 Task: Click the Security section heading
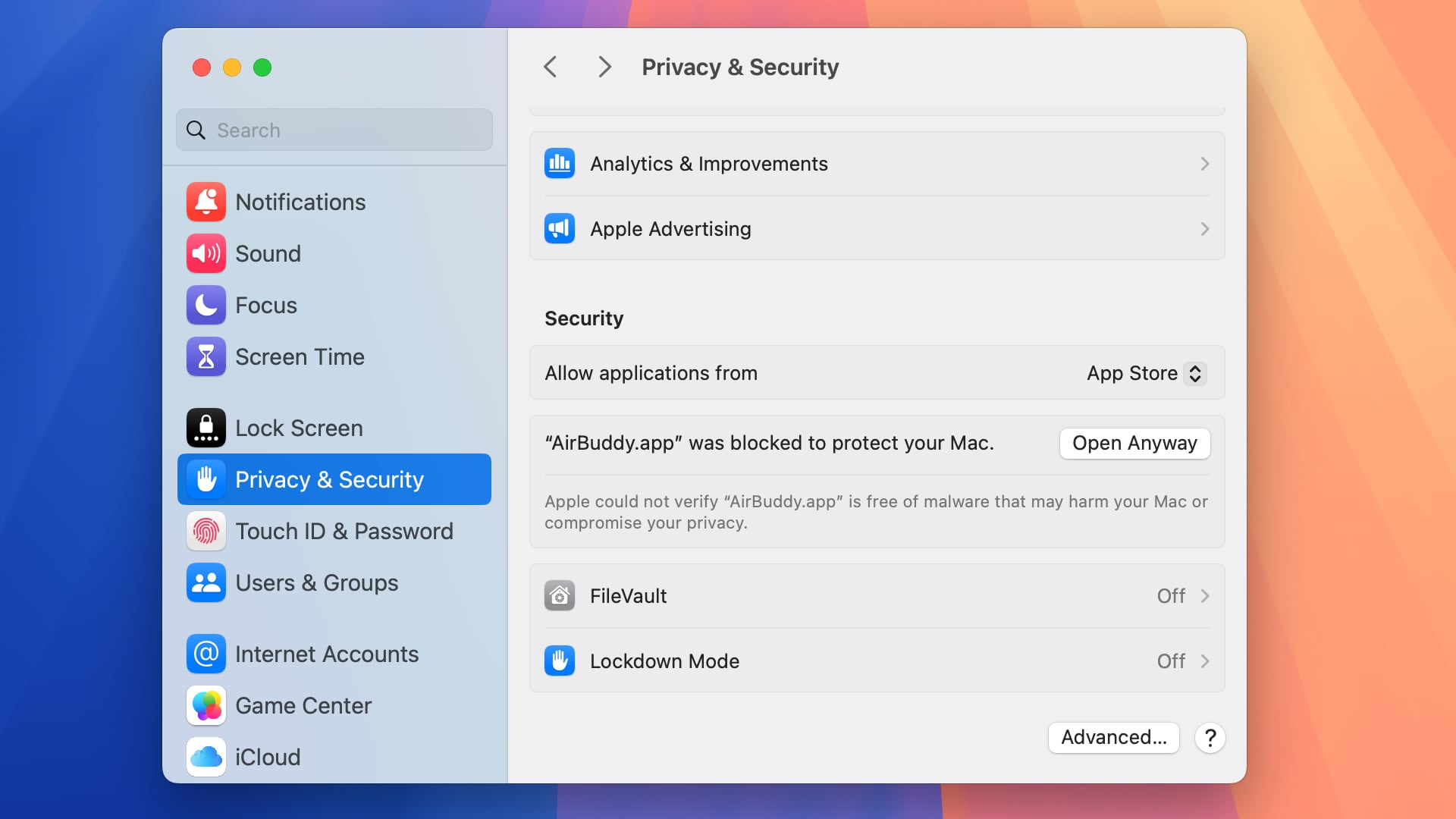tap(584, 318)
